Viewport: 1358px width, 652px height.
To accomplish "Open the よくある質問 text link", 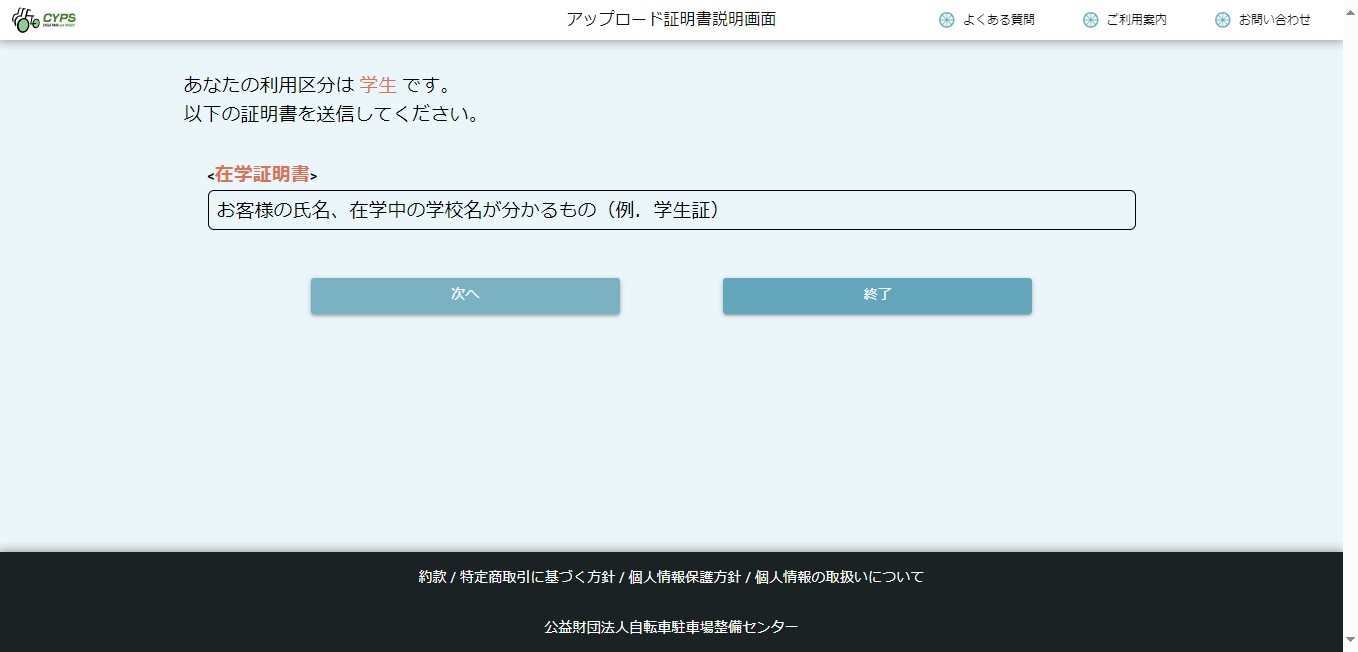I will (998, 20).
